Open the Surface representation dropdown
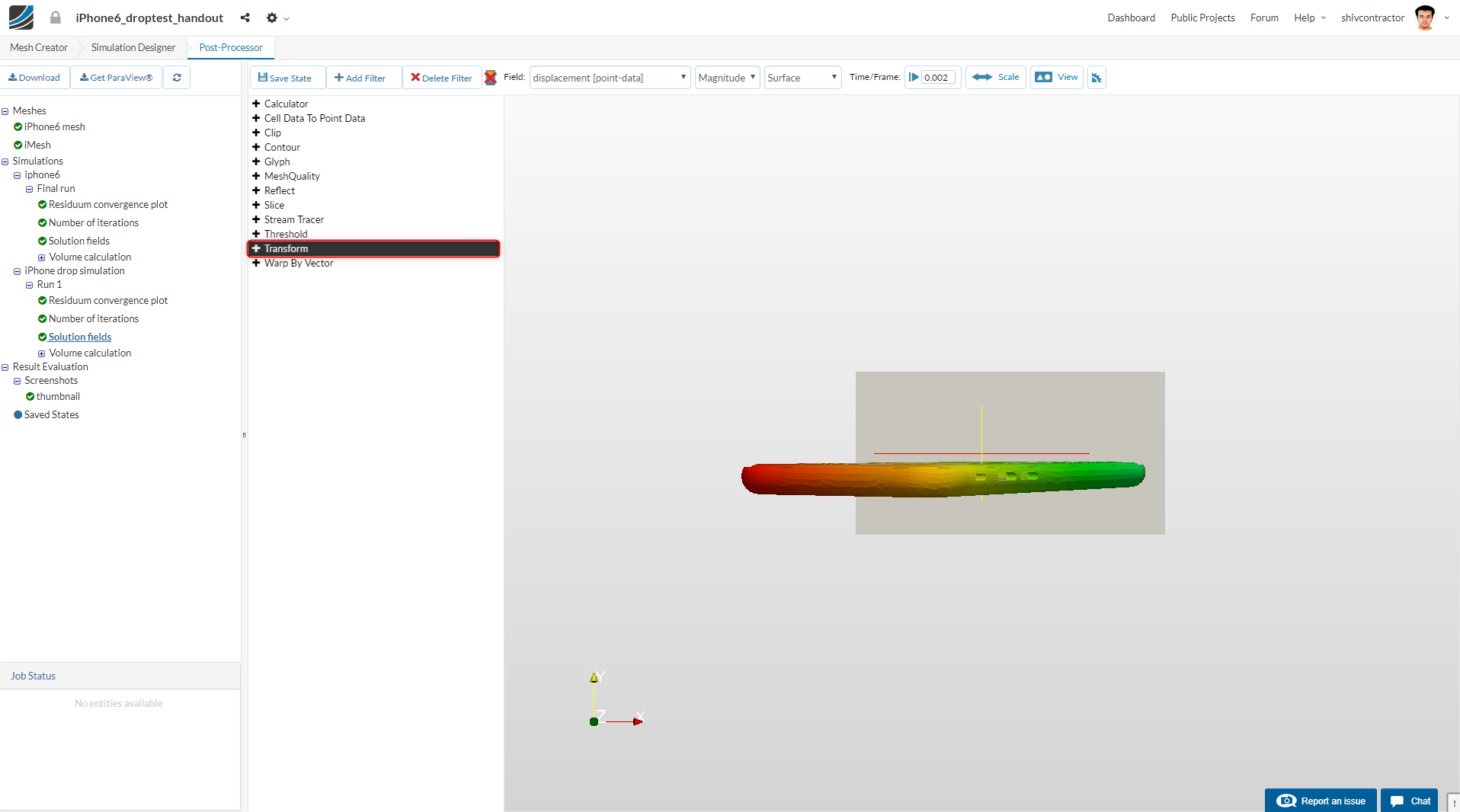Viewport: 1460px width, 812px height. coord(803,78)
